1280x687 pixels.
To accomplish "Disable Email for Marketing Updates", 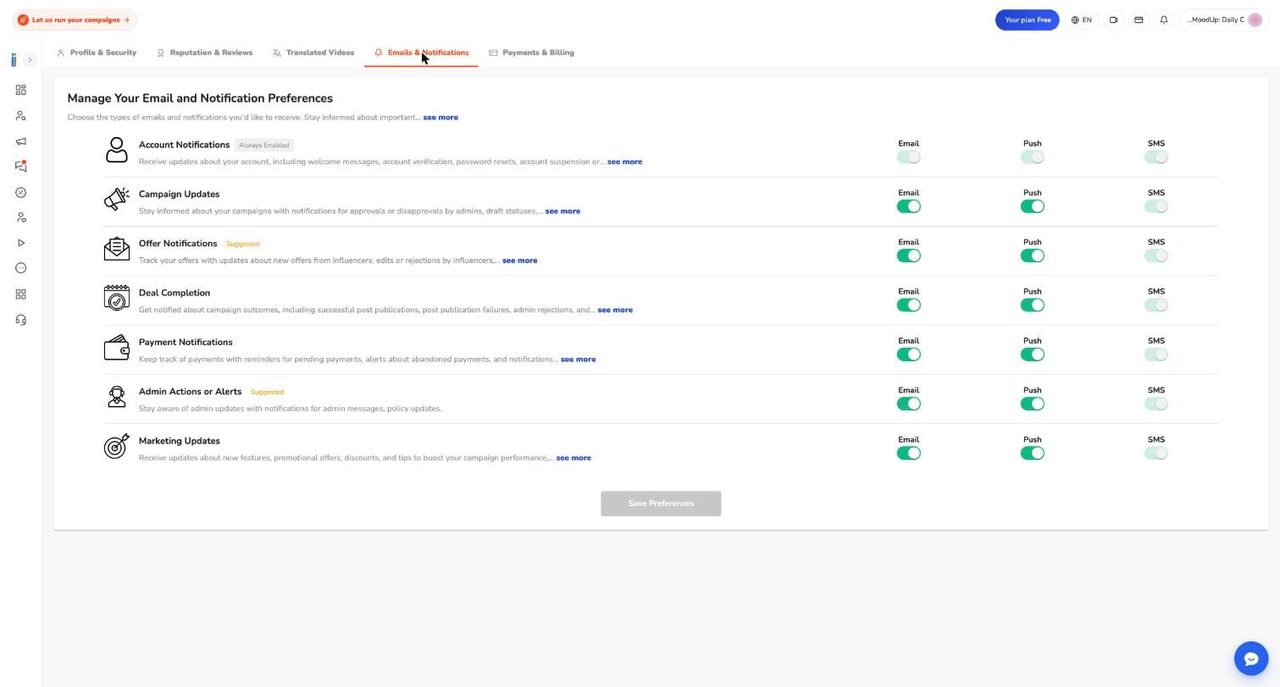I will click(908, 453).
